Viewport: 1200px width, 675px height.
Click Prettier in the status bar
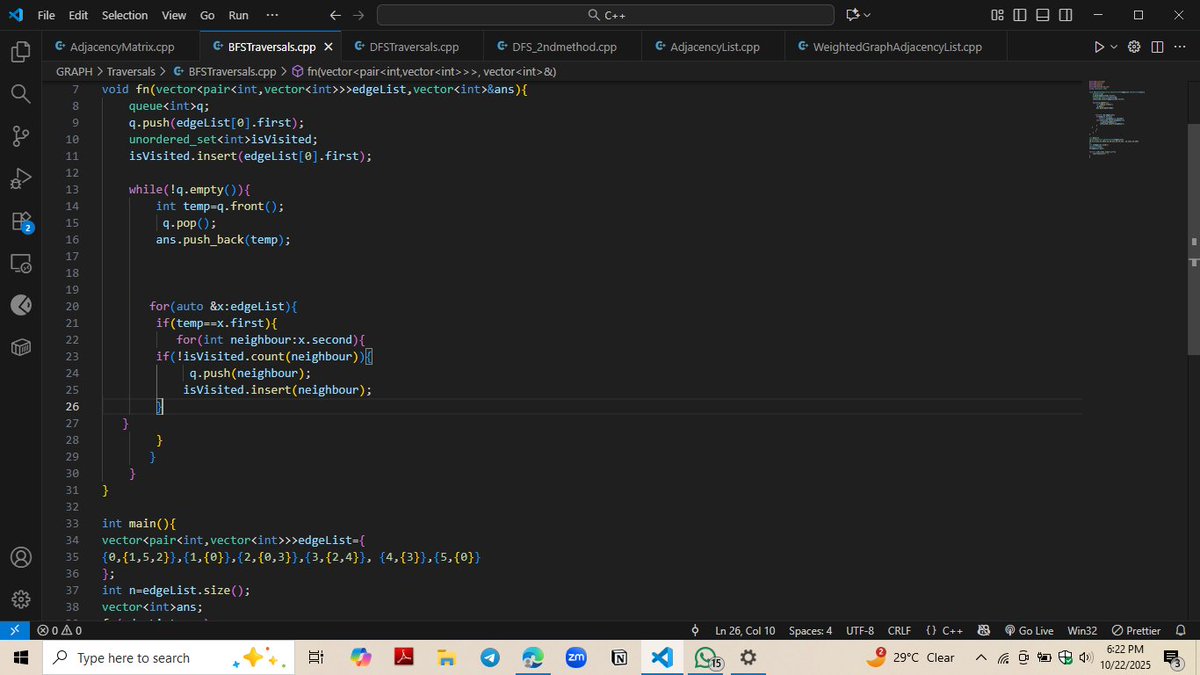(1136, 630)
